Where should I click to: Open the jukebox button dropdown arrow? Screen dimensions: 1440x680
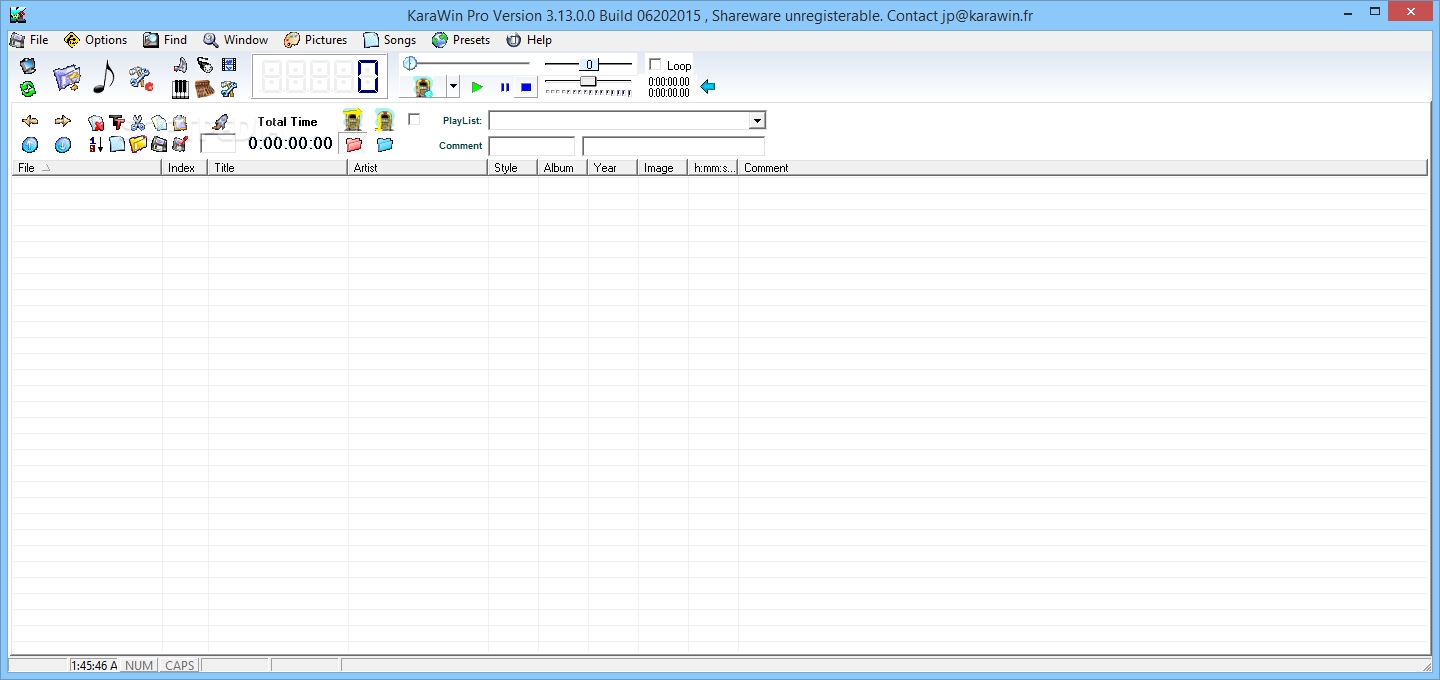[453, 87]
